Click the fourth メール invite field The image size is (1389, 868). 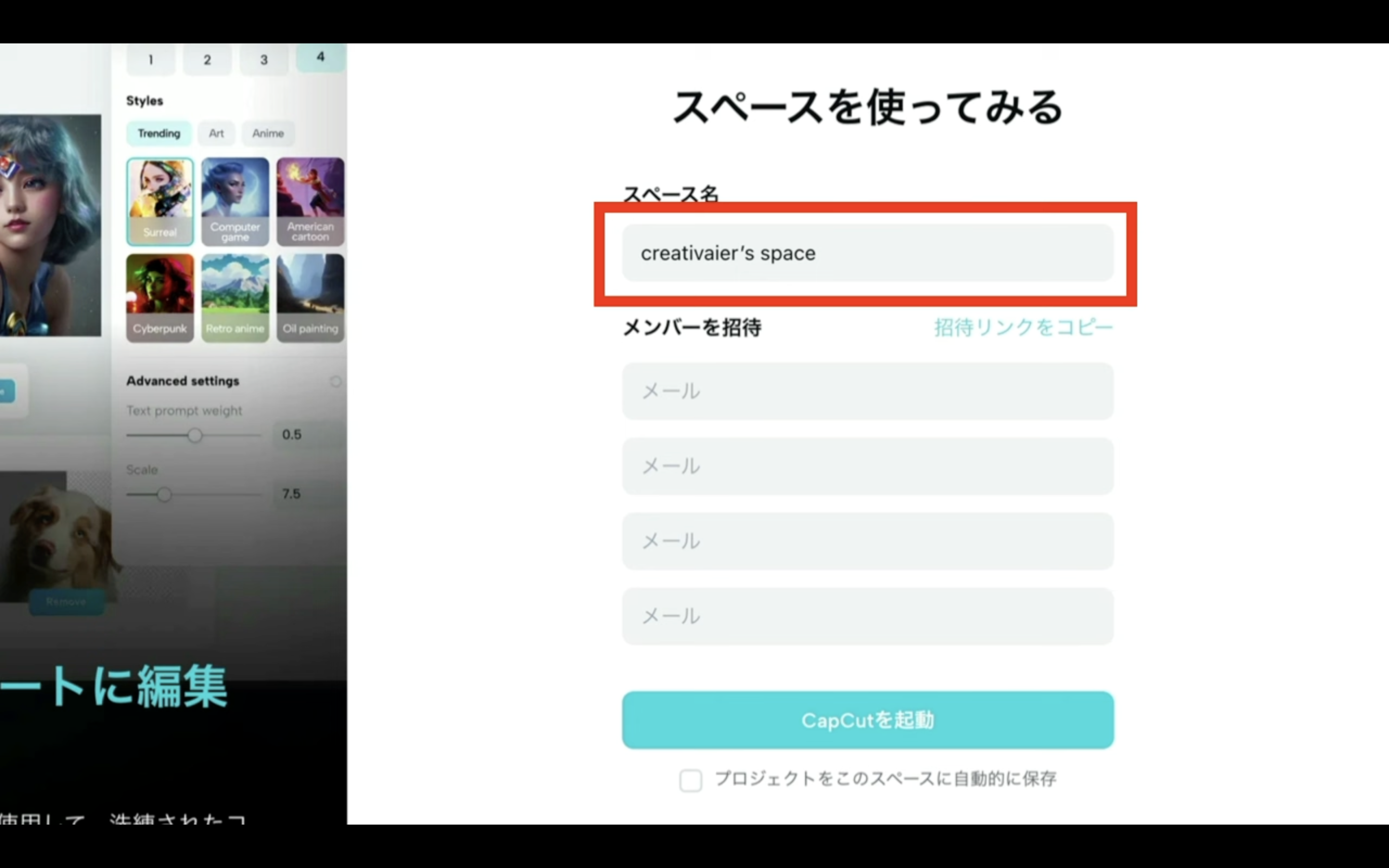pos(868,616)
